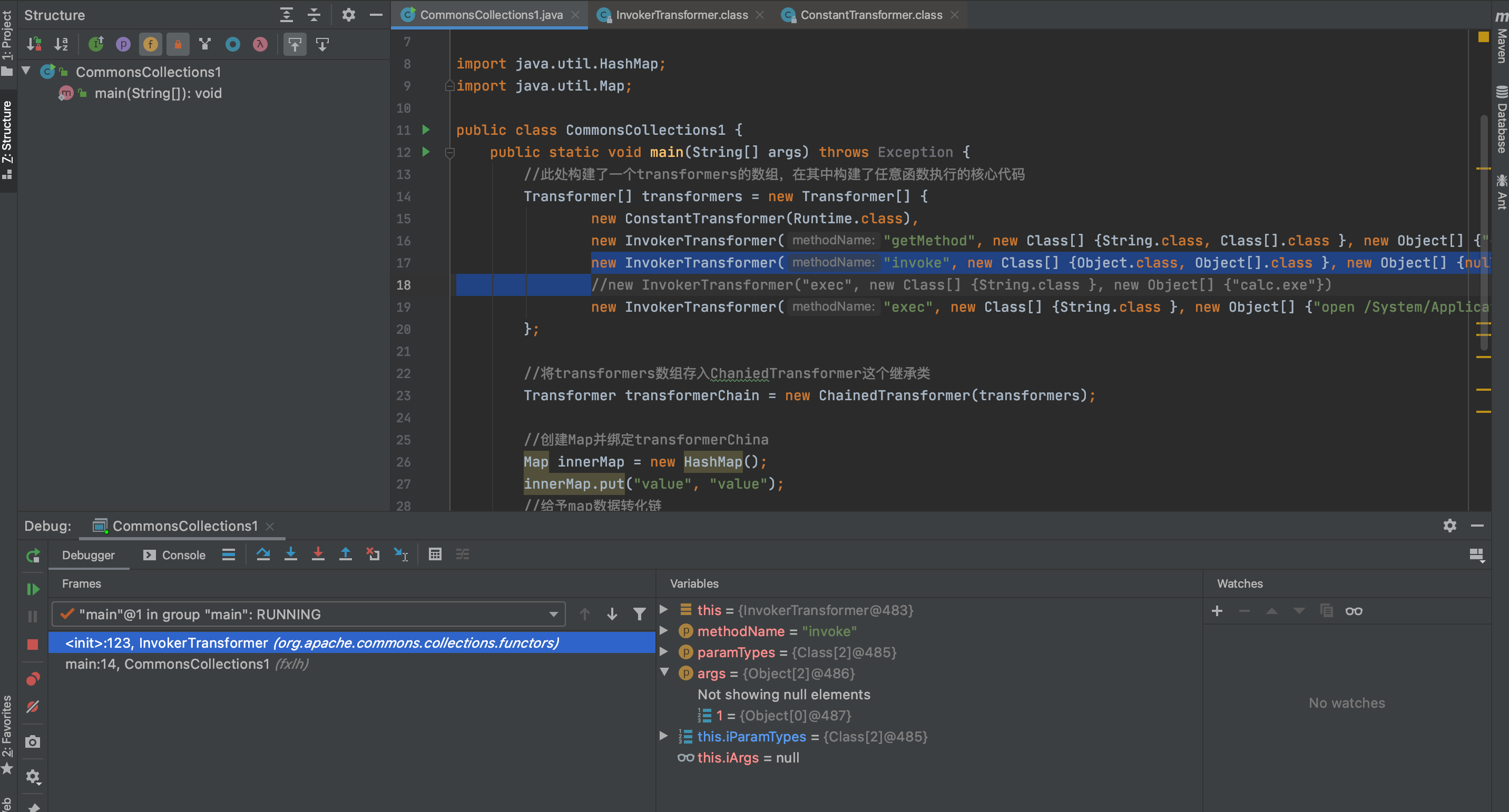Open the Database tool window
Viewport: 1509px width, 812px height.
point(1501,120)
